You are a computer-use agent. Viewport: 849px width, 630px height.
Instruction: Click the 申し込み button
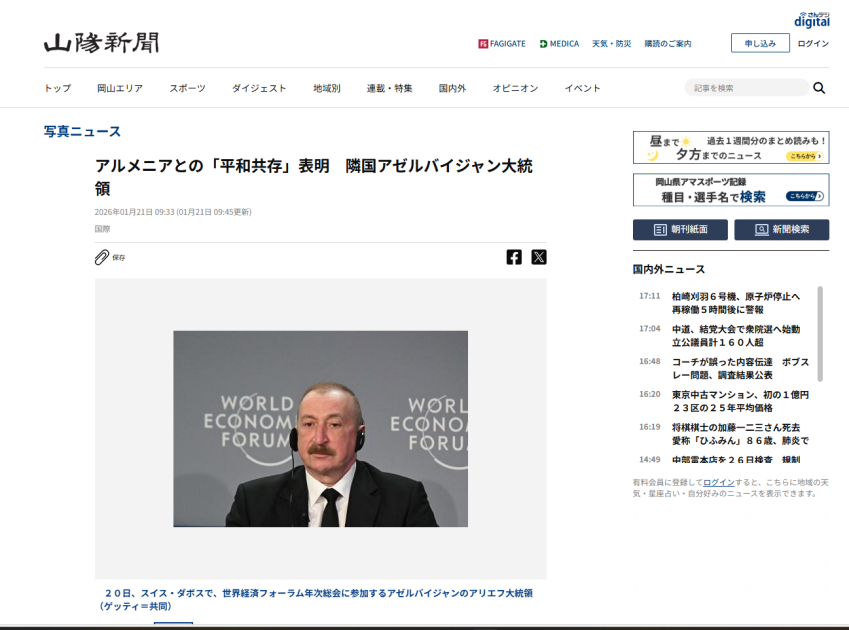pyautogui.click(x=760, y=43)
